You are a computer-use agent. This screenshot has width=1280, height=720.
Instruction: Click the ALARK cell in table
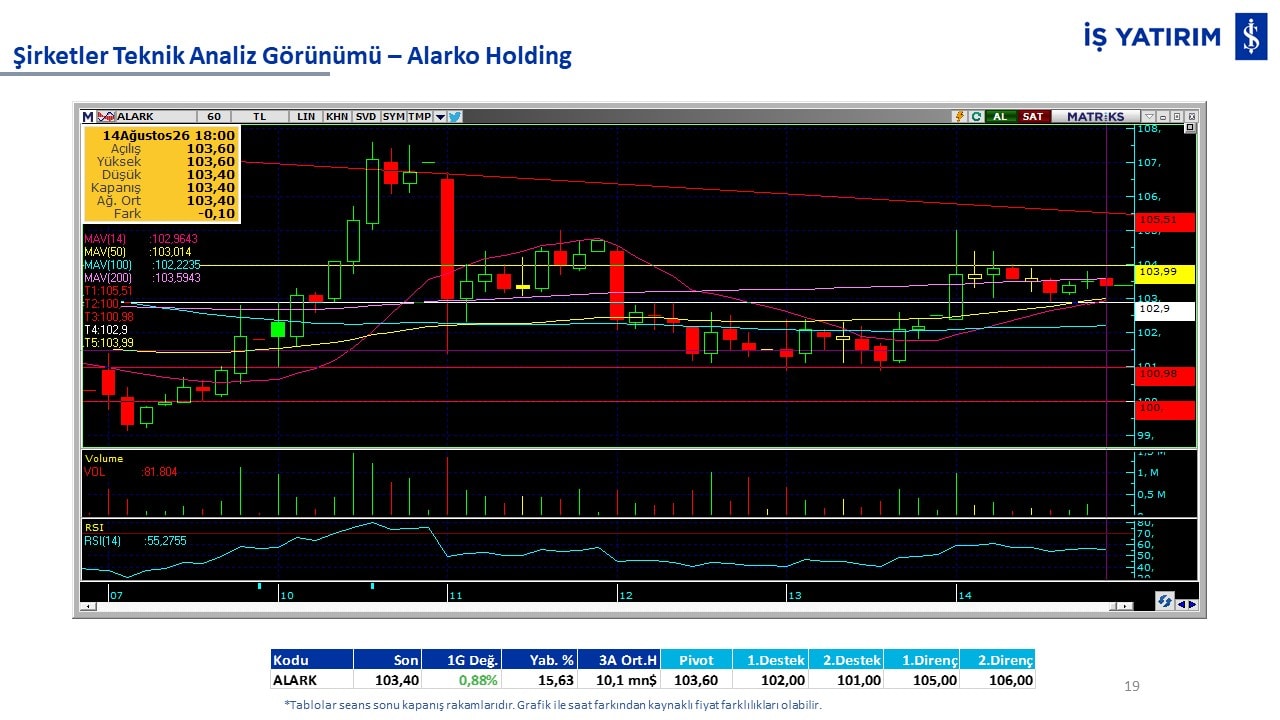[312, 680]
